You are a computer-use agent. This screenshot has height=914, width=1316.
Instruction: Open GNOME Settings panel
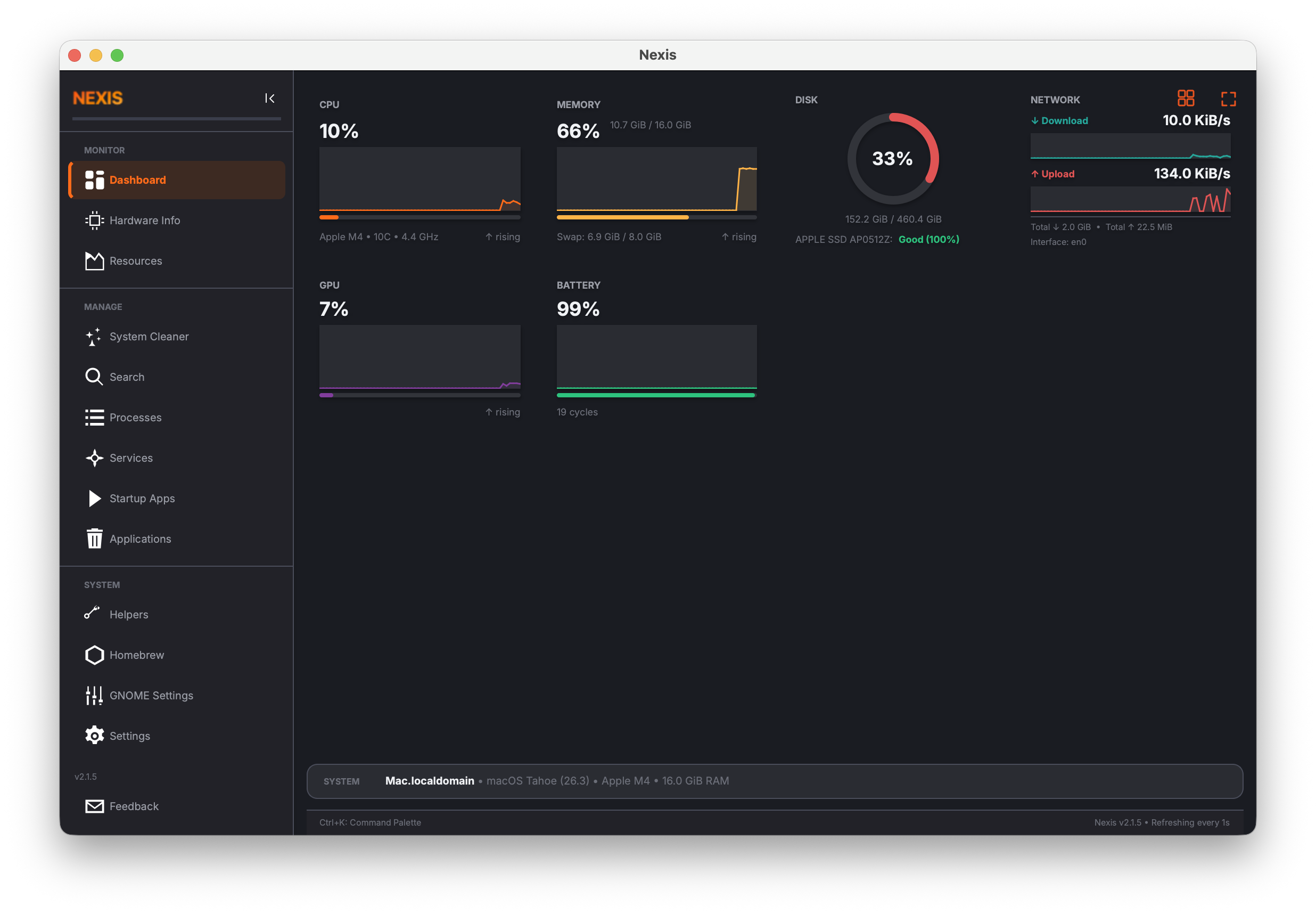tap(151, 695)
